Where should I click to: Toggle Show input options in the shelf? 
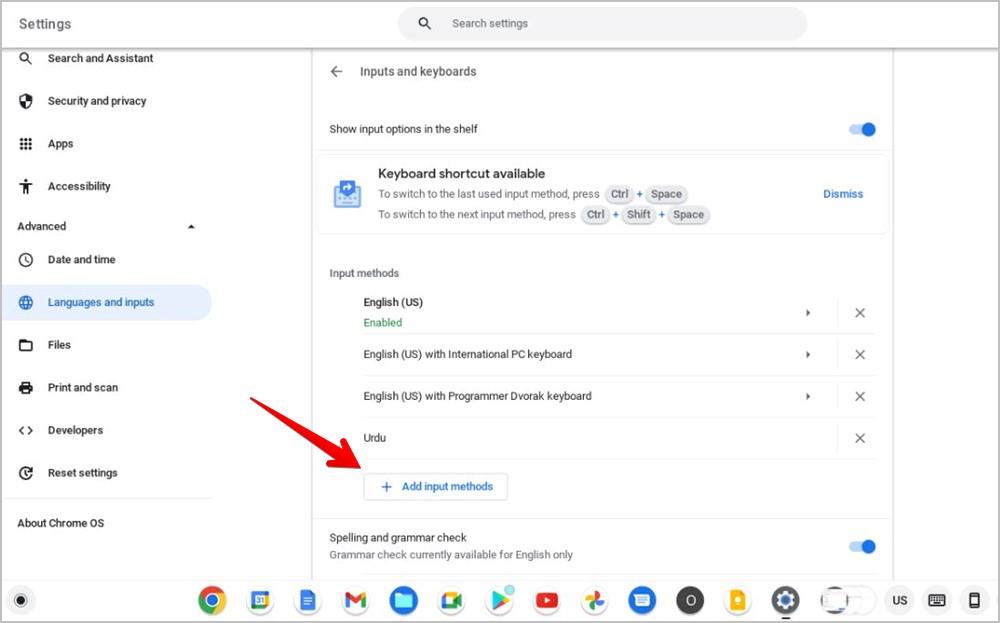click(862, 129)
